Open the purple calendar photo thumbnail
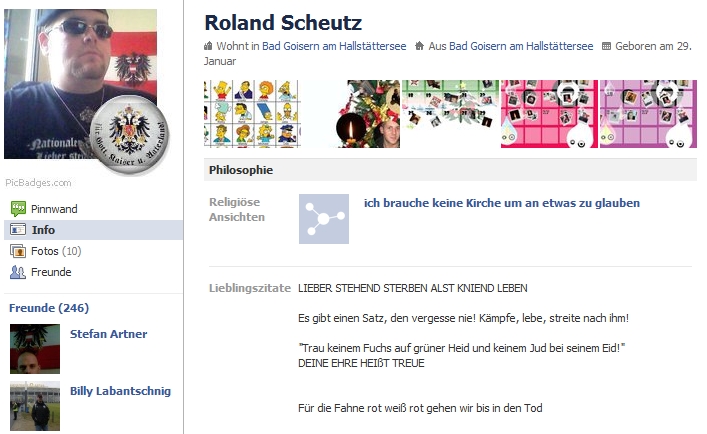 pyautogui.click(x=648, y=114)
